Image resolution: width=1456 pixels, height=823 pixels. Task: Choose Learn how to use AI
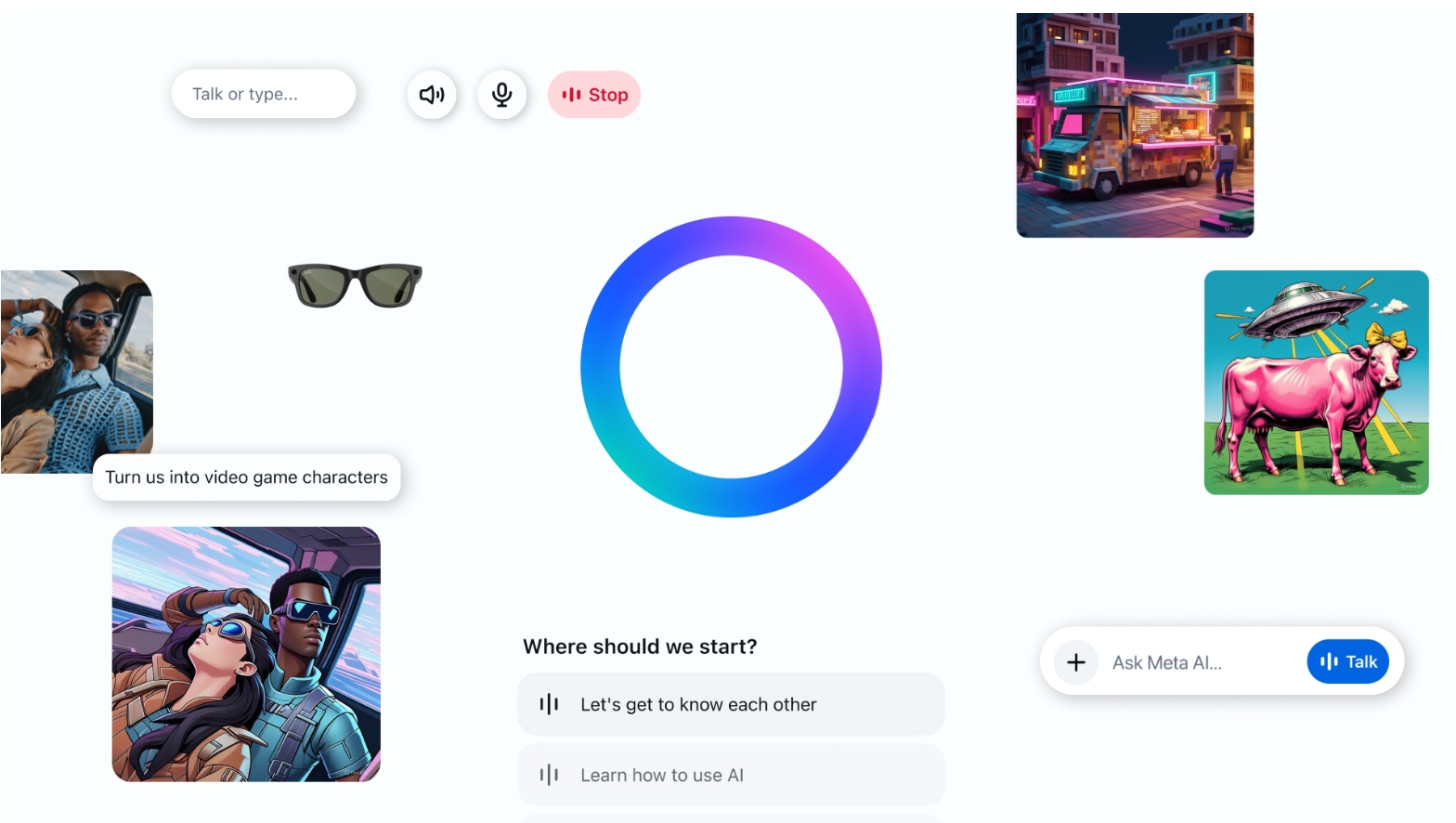click(731, 775)
